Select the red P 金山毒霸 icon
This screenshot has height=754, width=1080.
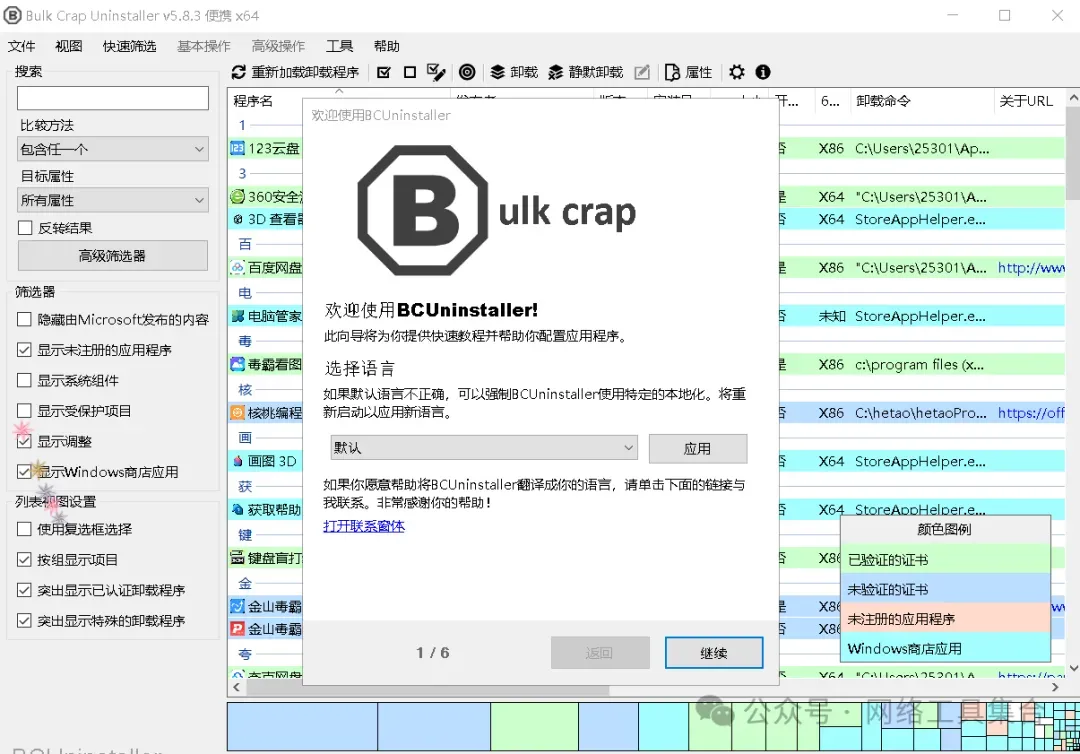pos(238,629)
